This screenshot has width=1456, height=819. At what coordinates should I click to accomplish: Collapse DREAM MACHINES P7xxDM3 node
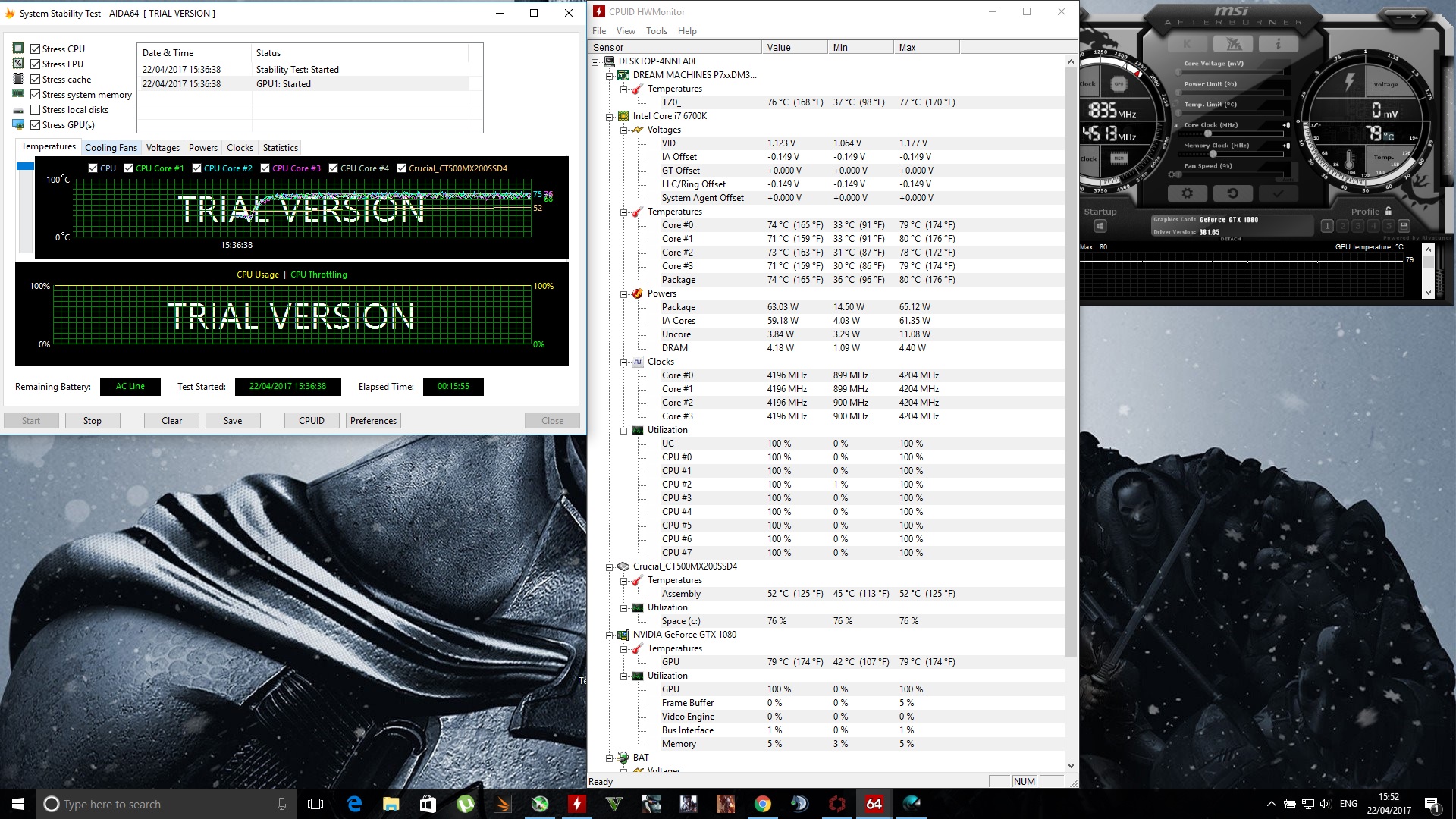[x=609, y=75]
